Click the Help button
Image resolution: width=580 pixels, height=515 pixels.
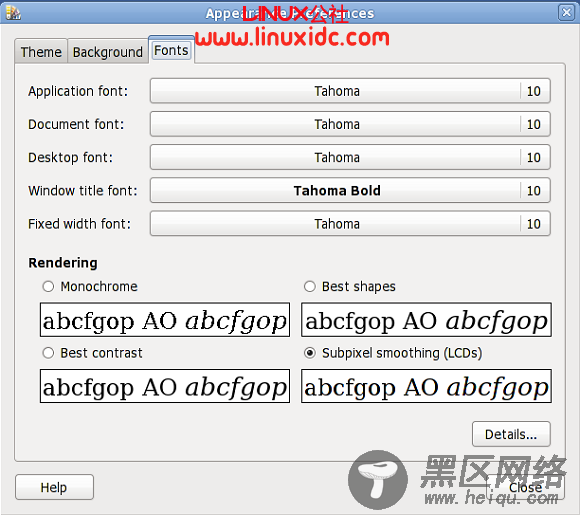tap(54, 487)
